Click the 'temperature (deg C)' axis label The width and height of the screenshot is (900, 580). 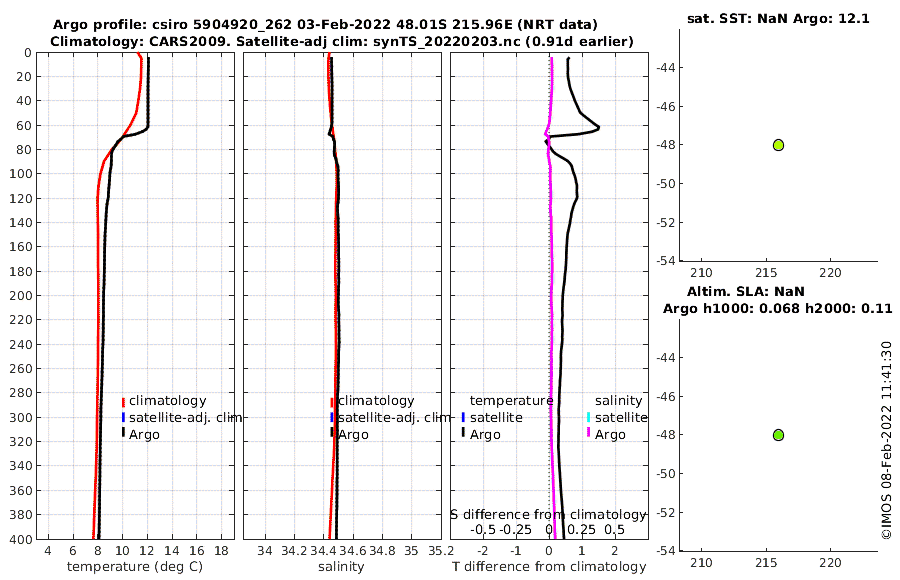(135, 567)
